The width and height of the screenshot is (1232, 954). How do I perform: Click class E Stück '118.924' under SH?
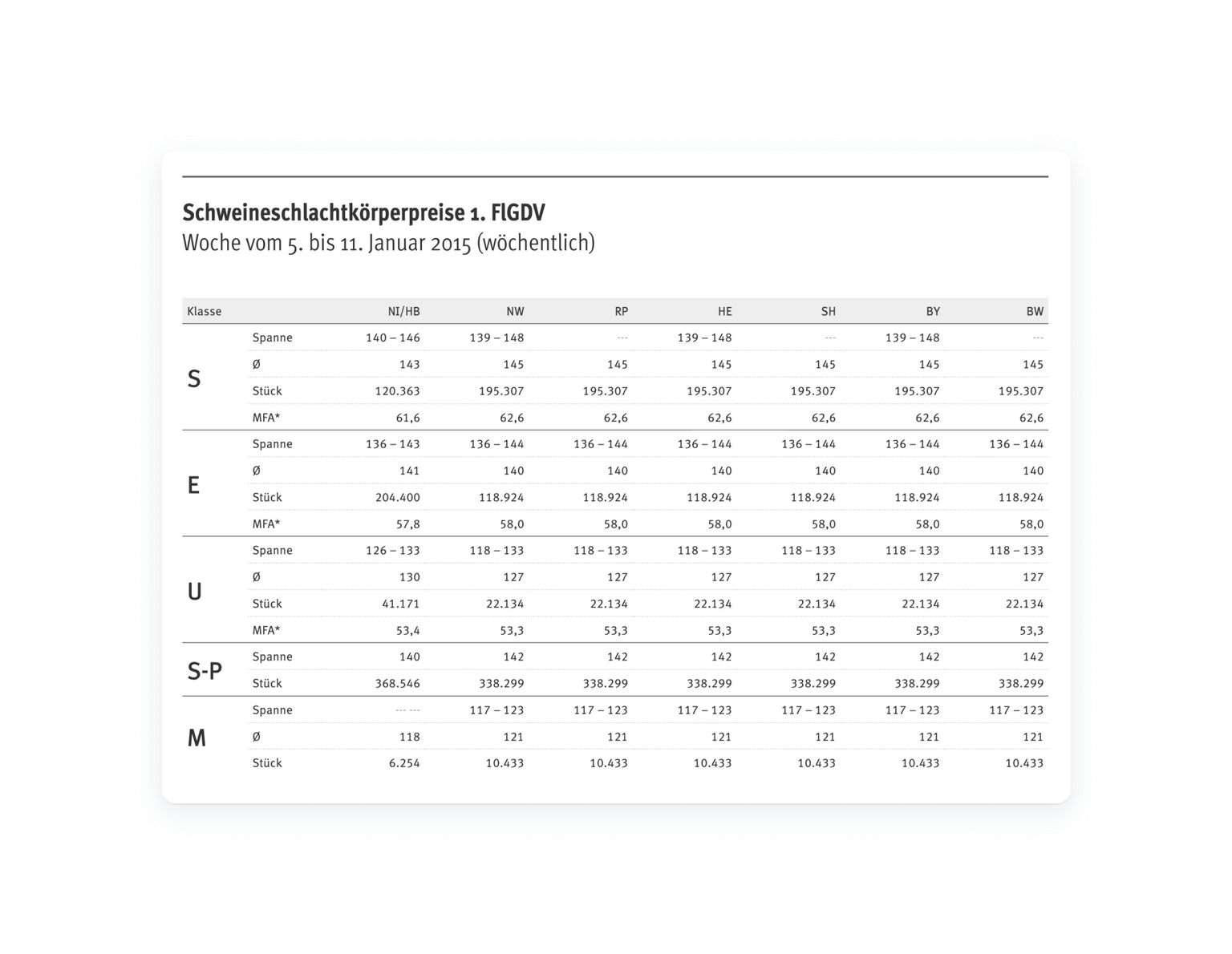pos(813,497)
